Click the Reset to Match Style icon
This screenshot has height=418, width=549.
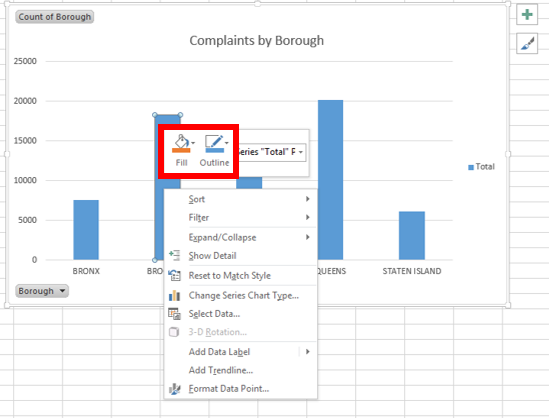point(174,275)
